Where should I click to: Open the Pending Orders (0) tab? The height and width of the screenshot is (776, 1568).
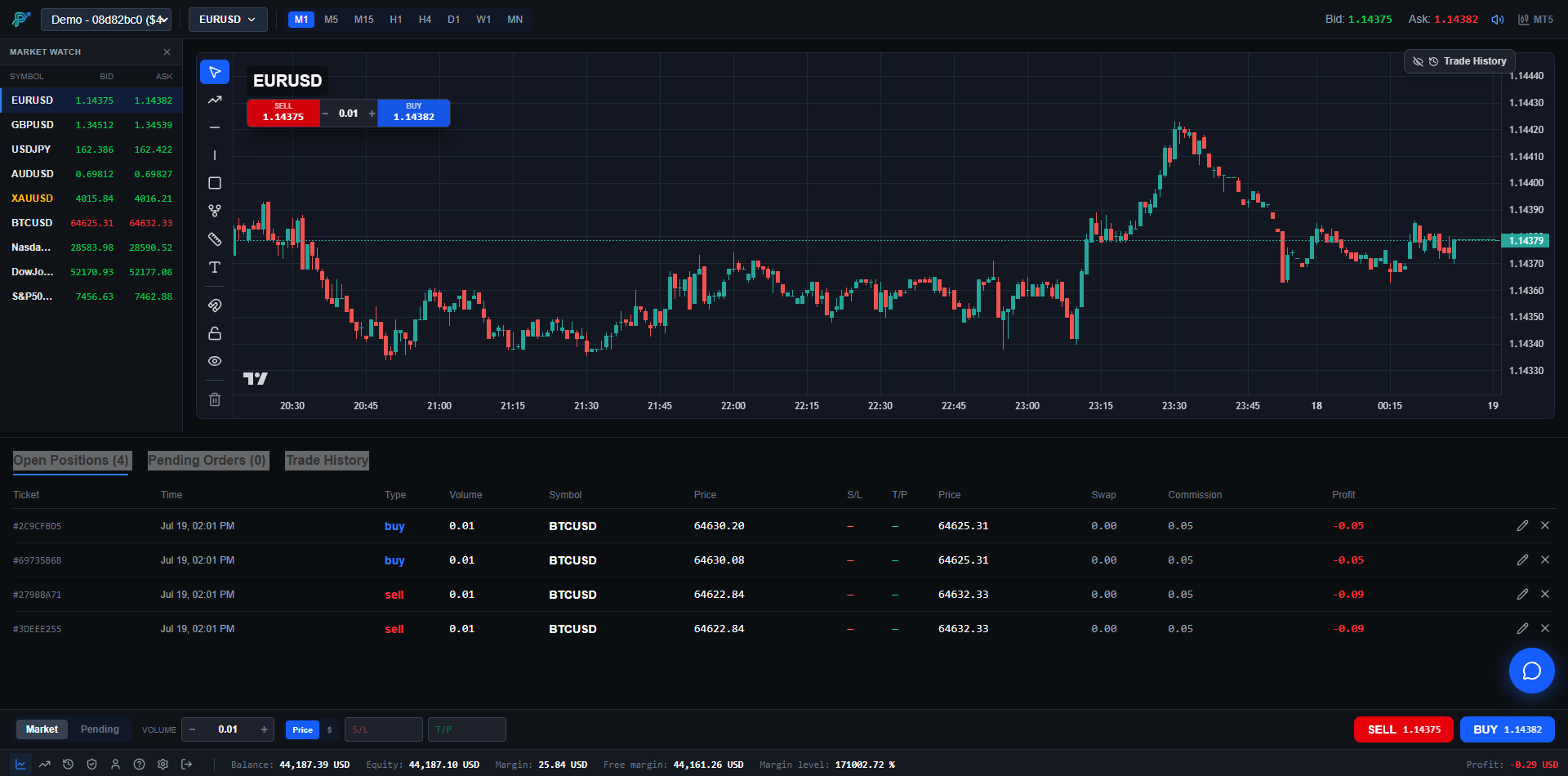(x=207, y=461)
